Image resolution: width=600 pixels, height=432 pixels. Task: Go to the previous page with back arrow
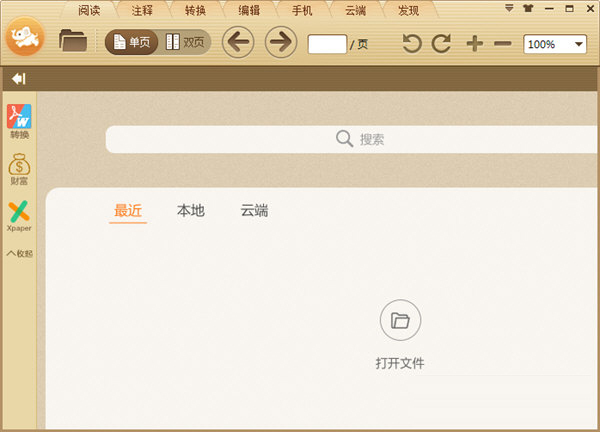coord(237,43)
